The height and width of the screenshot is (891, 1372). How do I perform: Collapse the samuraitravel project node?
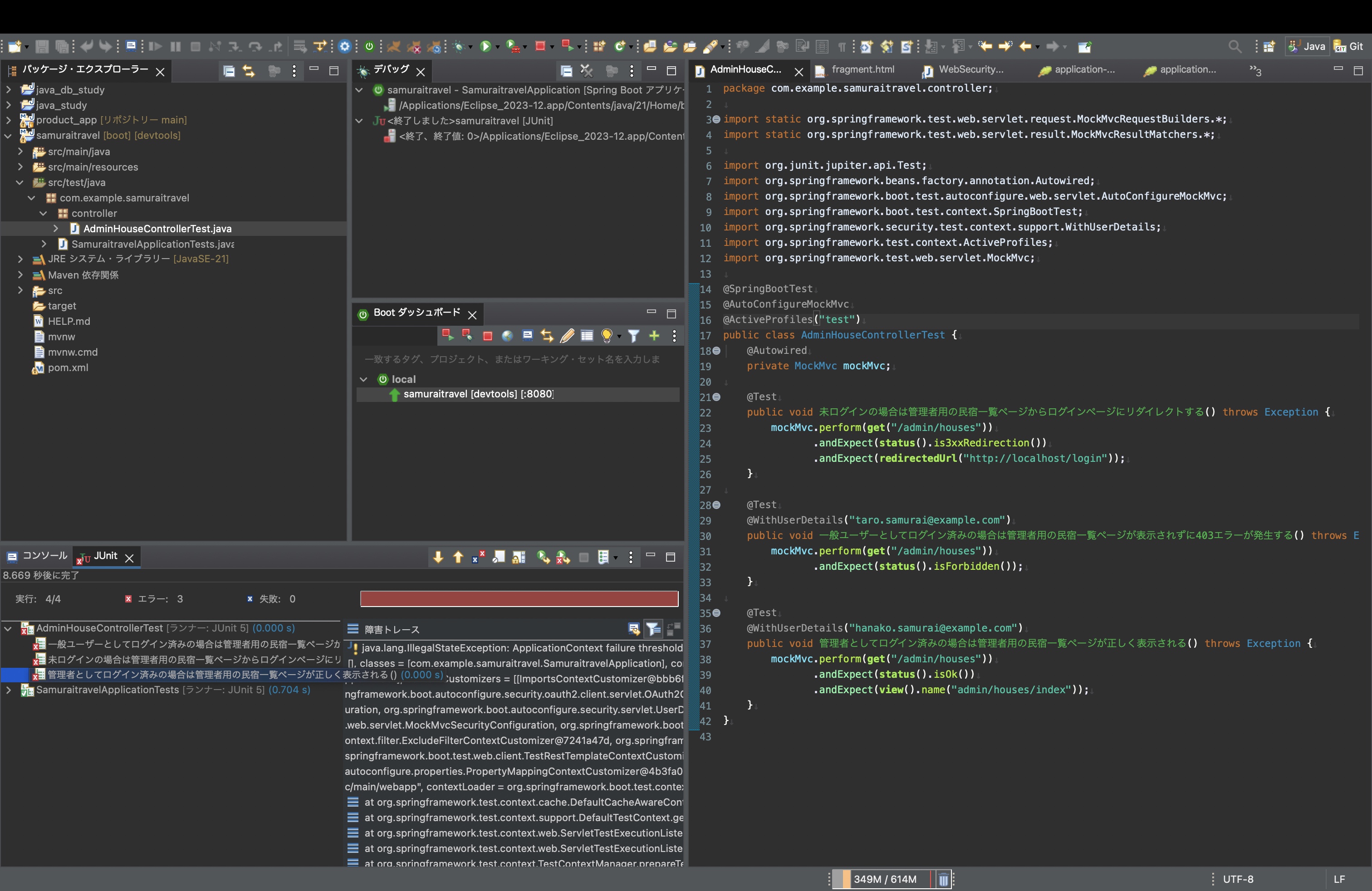tap(8, 136)
